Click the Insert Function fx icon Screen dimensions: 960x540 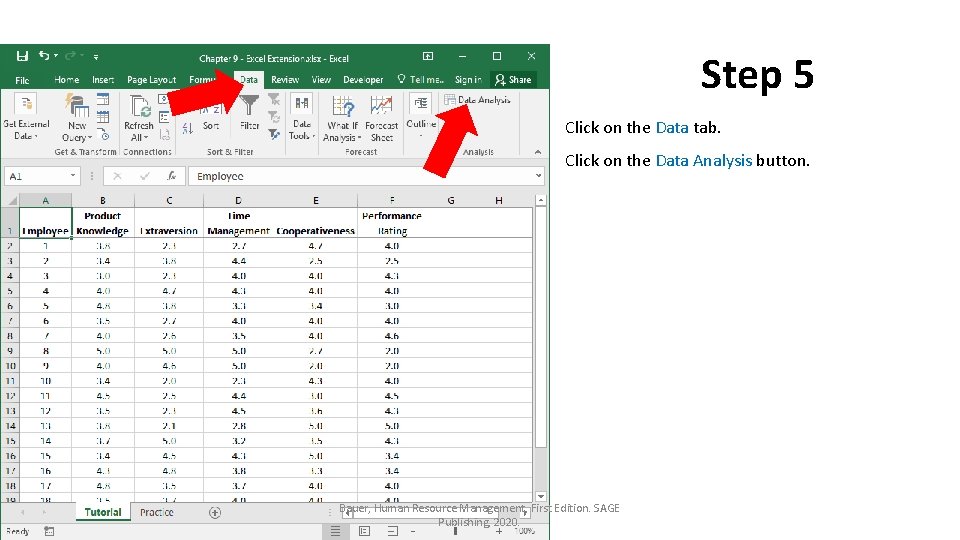172,176
